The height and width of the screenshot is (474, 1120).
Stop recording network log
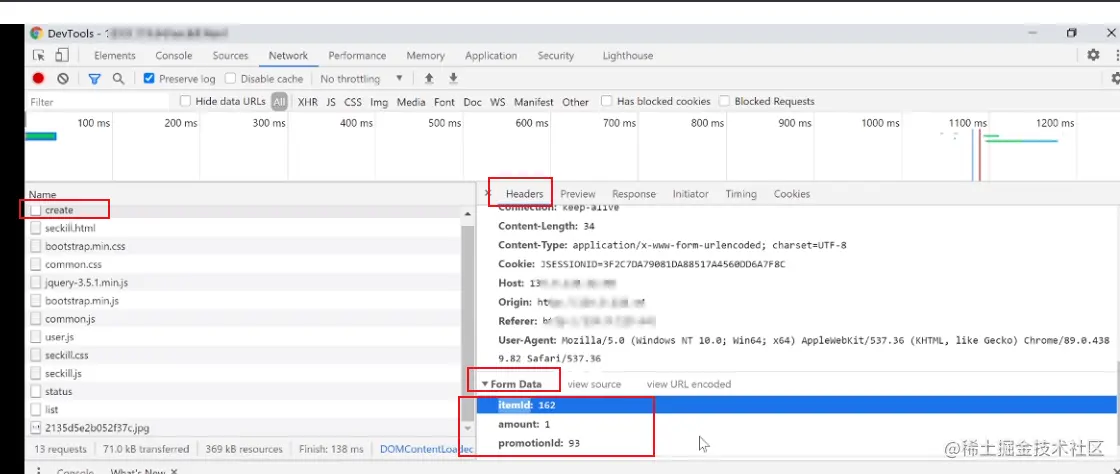pyautogui.click(x=39, y=79)
